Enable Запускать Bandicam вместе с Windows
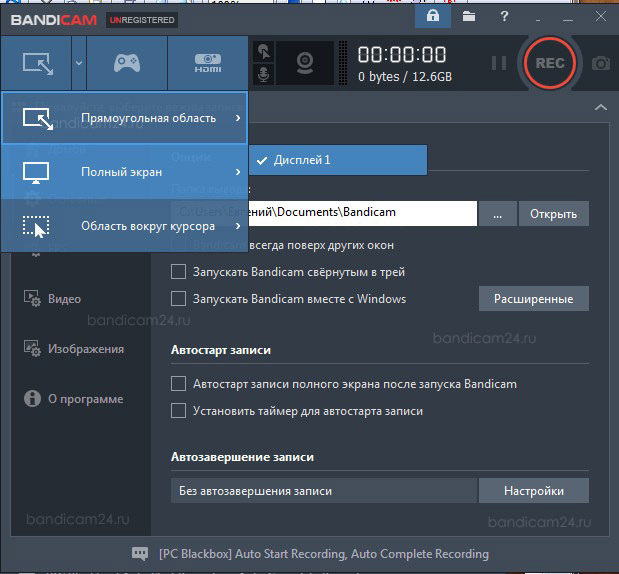This screenshot has width=619, height=574. 178,298
